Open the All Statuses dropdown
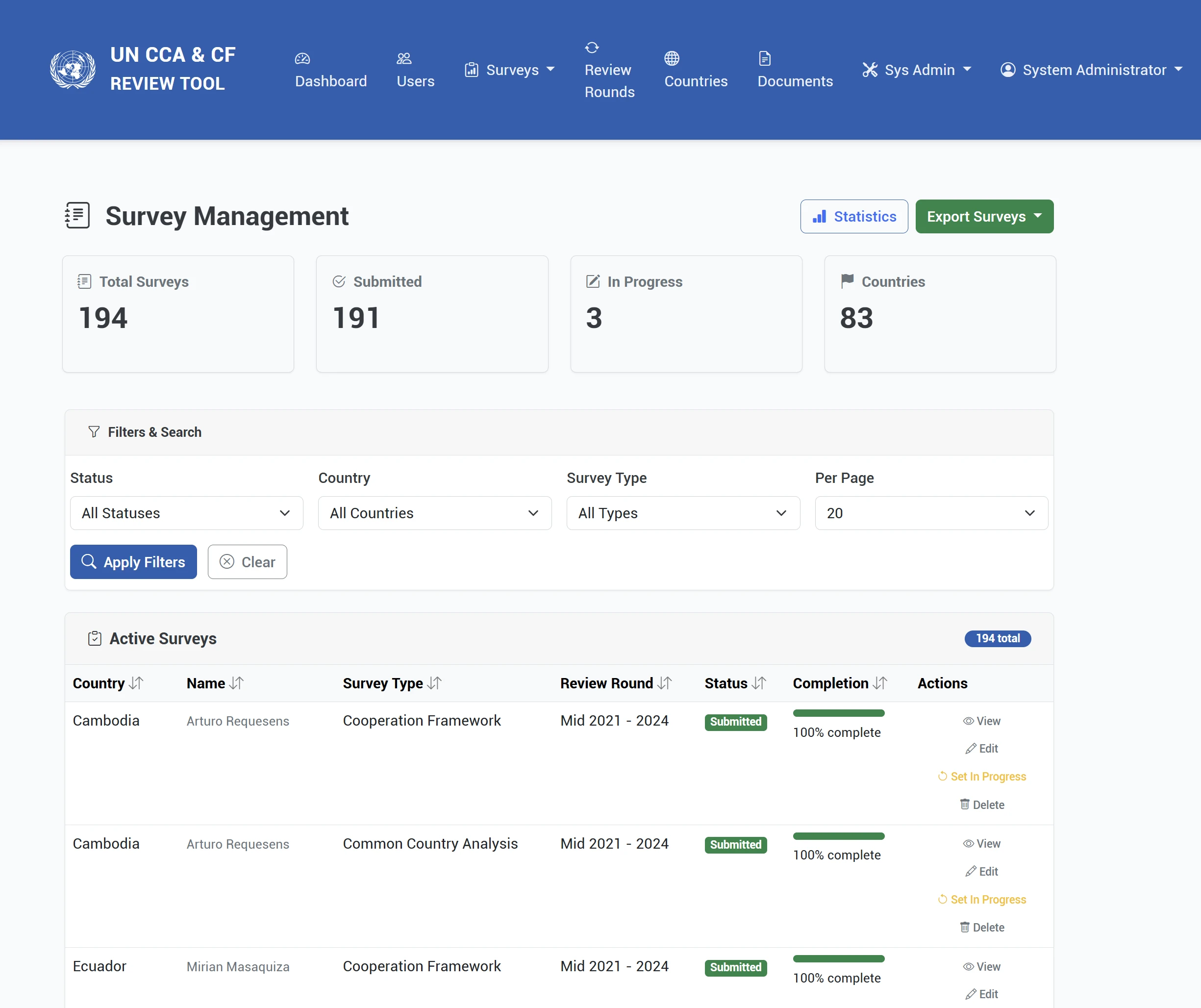 [186, 513]
